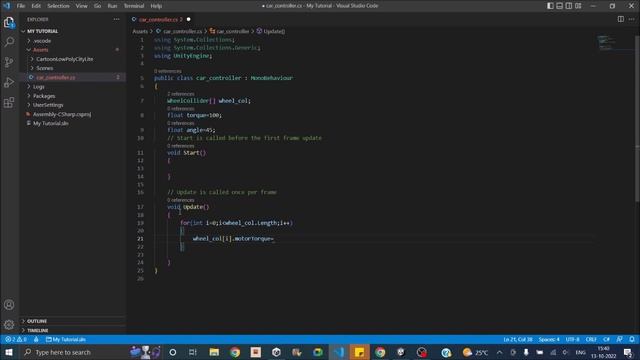Collapse the Assets folder
Viewport: 640px width, 360px height.
click(x=40, y=50)
